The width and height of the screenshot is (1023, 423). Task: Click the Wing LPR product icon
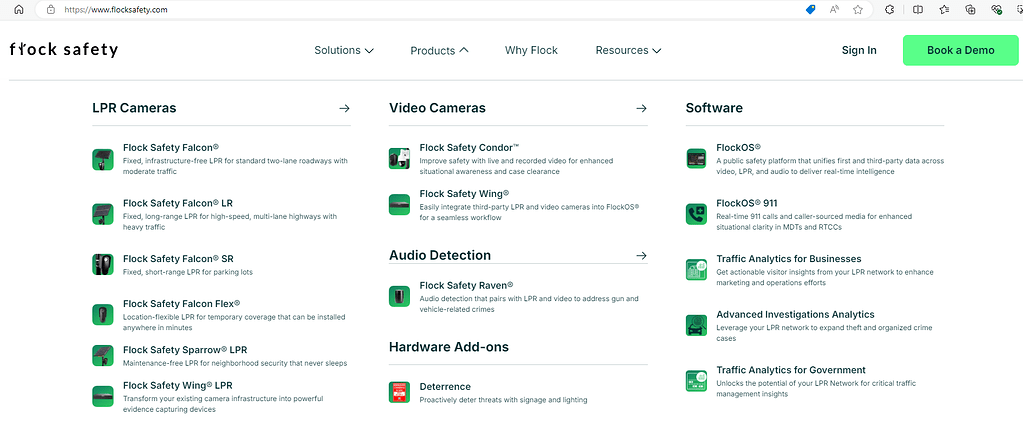click(x=103, y=396)
